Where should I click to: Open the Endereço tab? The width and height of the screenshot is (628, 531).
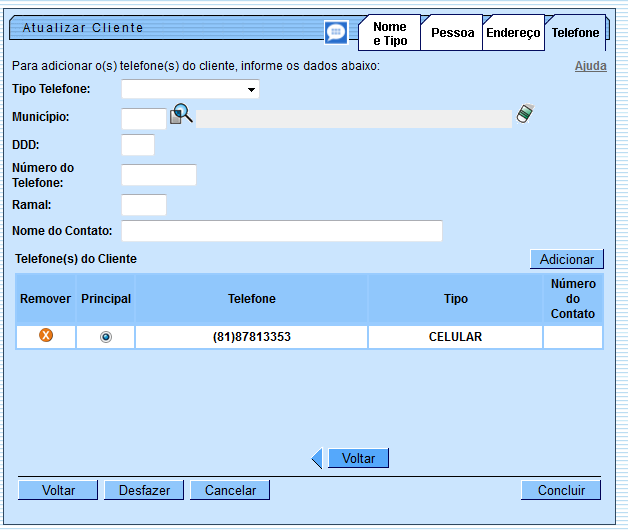513,33
